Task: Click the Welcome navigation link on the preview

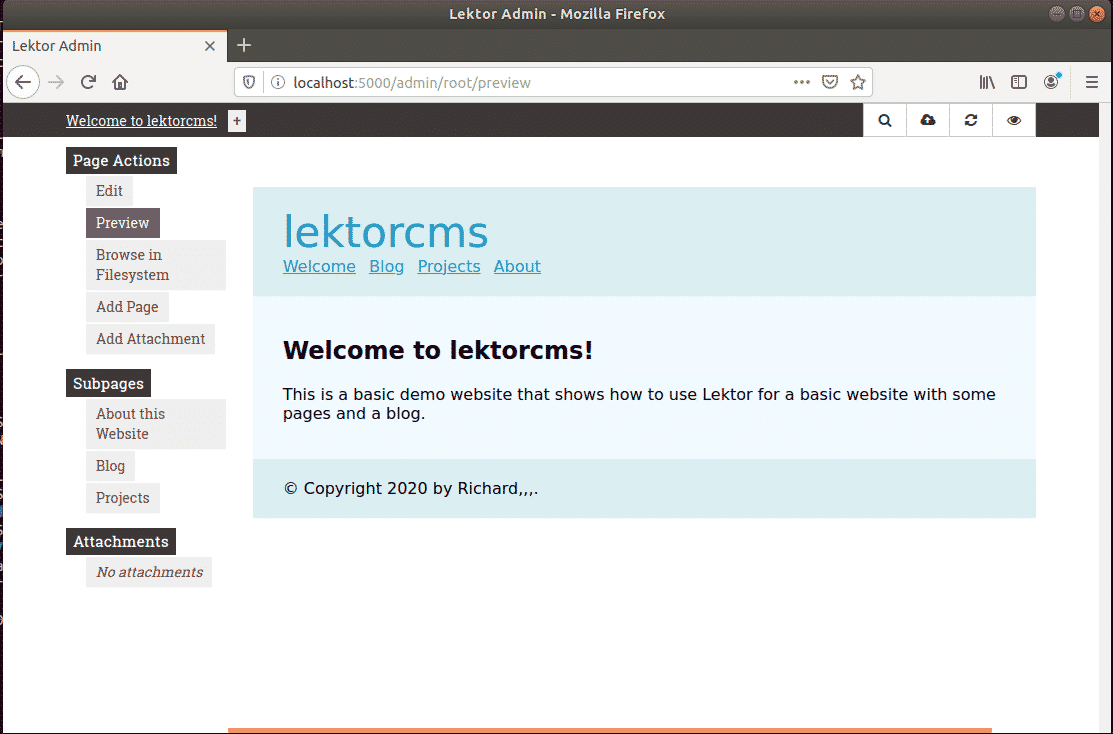Action: [319, 266]
